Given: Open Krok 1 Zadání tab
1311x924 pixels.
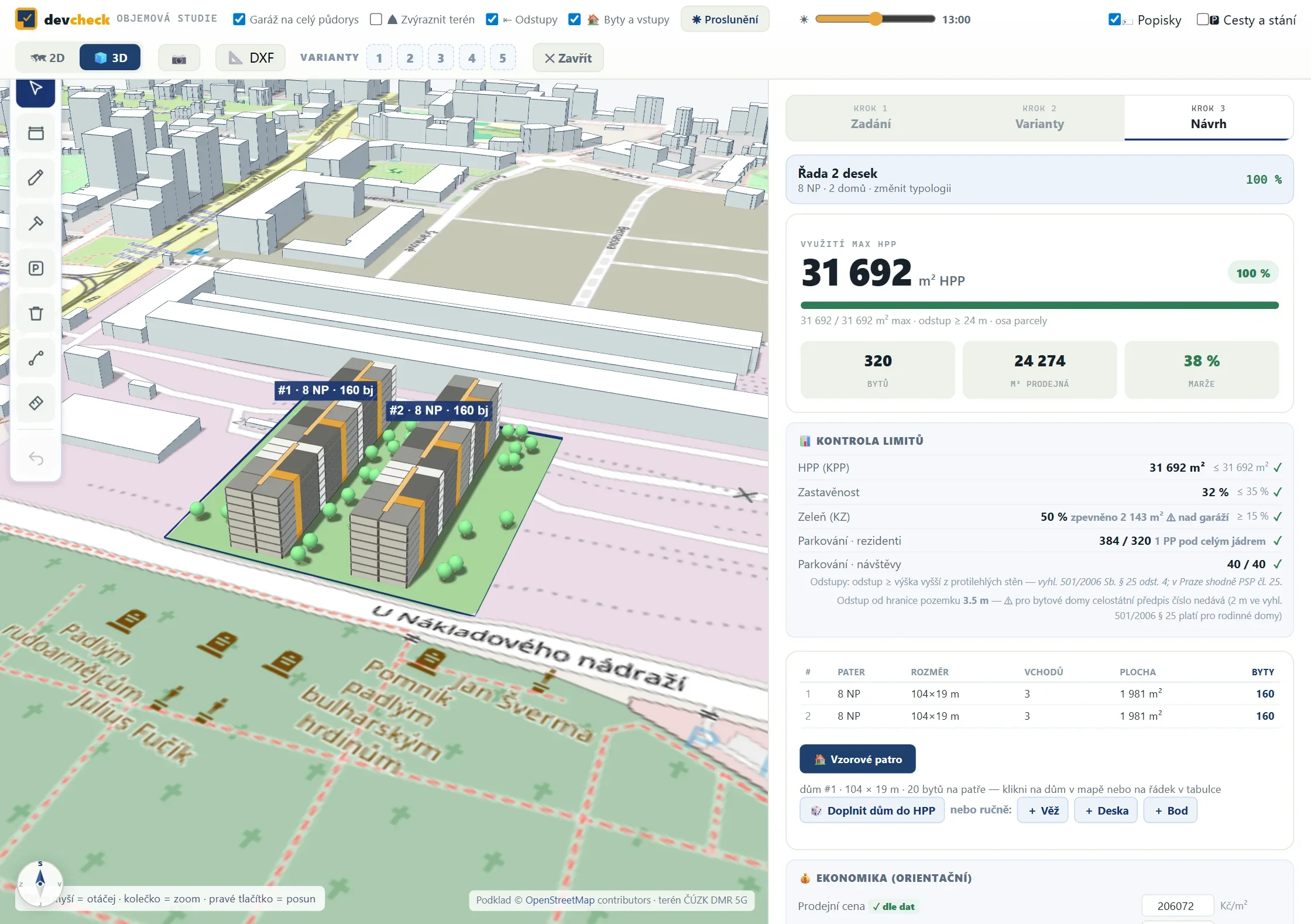Looking at the screenshot, I should coord(871,118).
